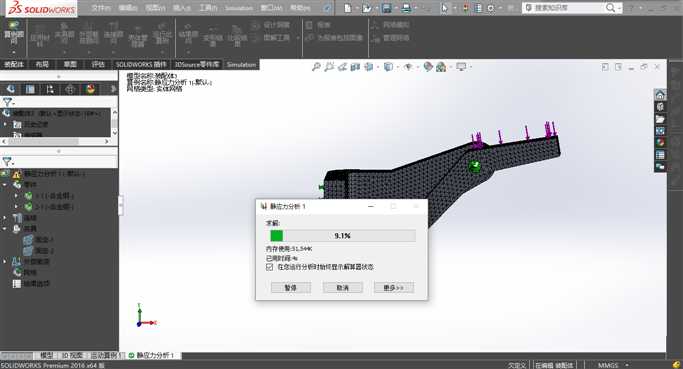Click the 取消 cancel button in solver dialog
Viewport: 683px width, 369px height.
pyautogui.click(x=342, y=288)
